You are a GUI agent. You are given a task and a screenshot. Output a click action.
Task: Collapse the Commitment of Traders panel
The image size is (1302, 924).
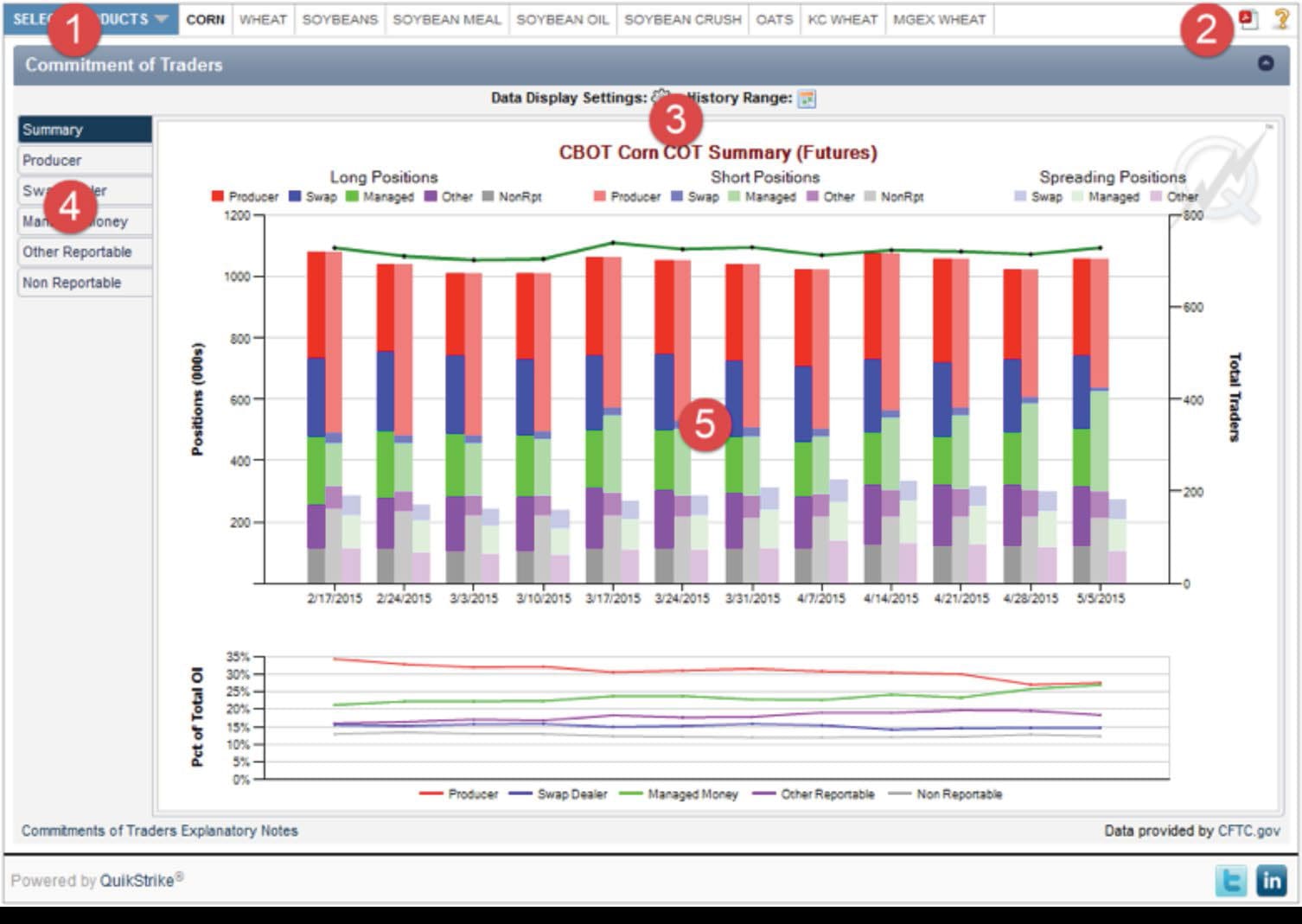click(x=1266, y=63)
